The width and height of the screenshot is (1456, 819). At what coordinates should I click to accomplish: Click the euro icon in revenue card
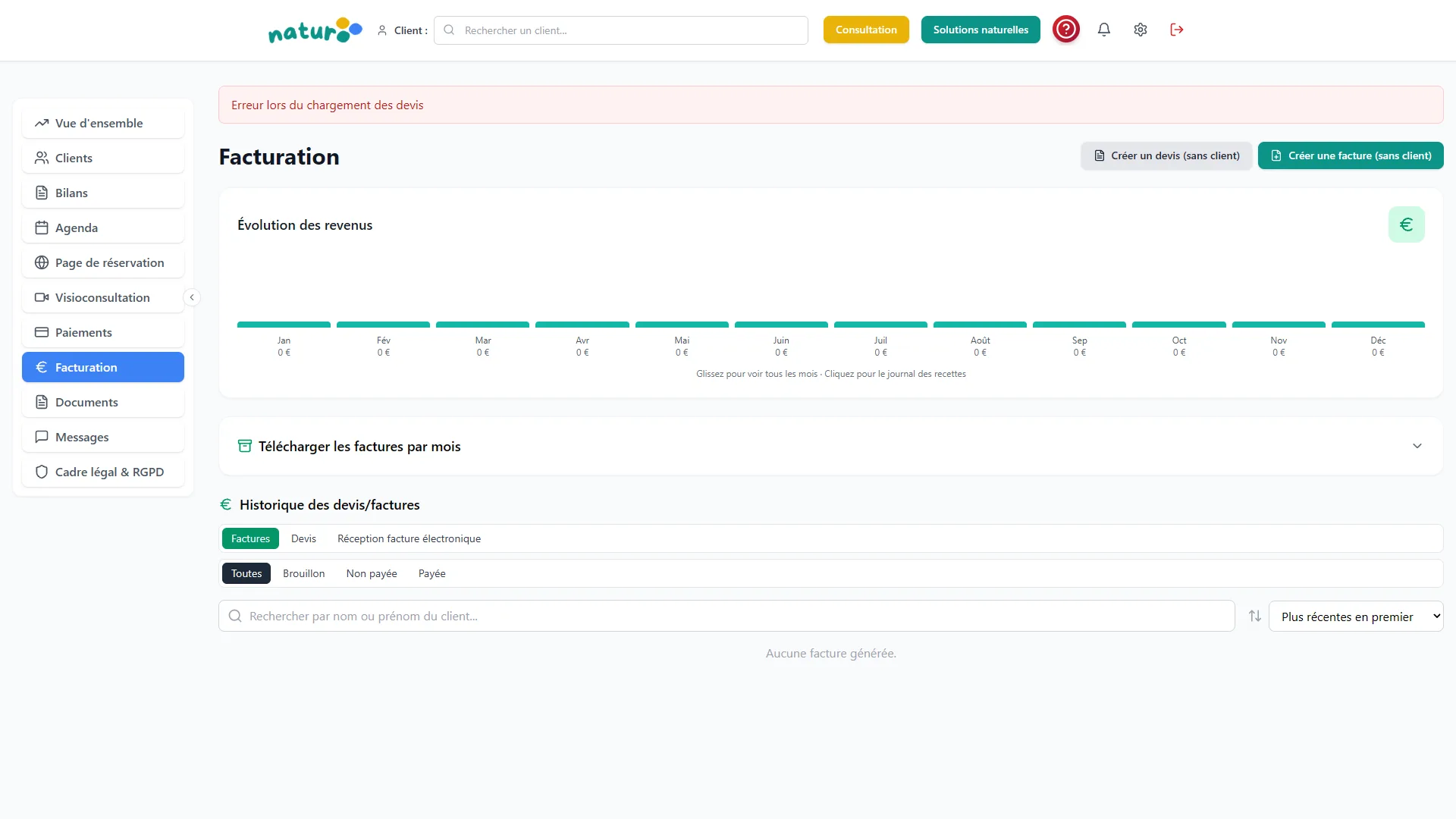tap(1406, 224)
